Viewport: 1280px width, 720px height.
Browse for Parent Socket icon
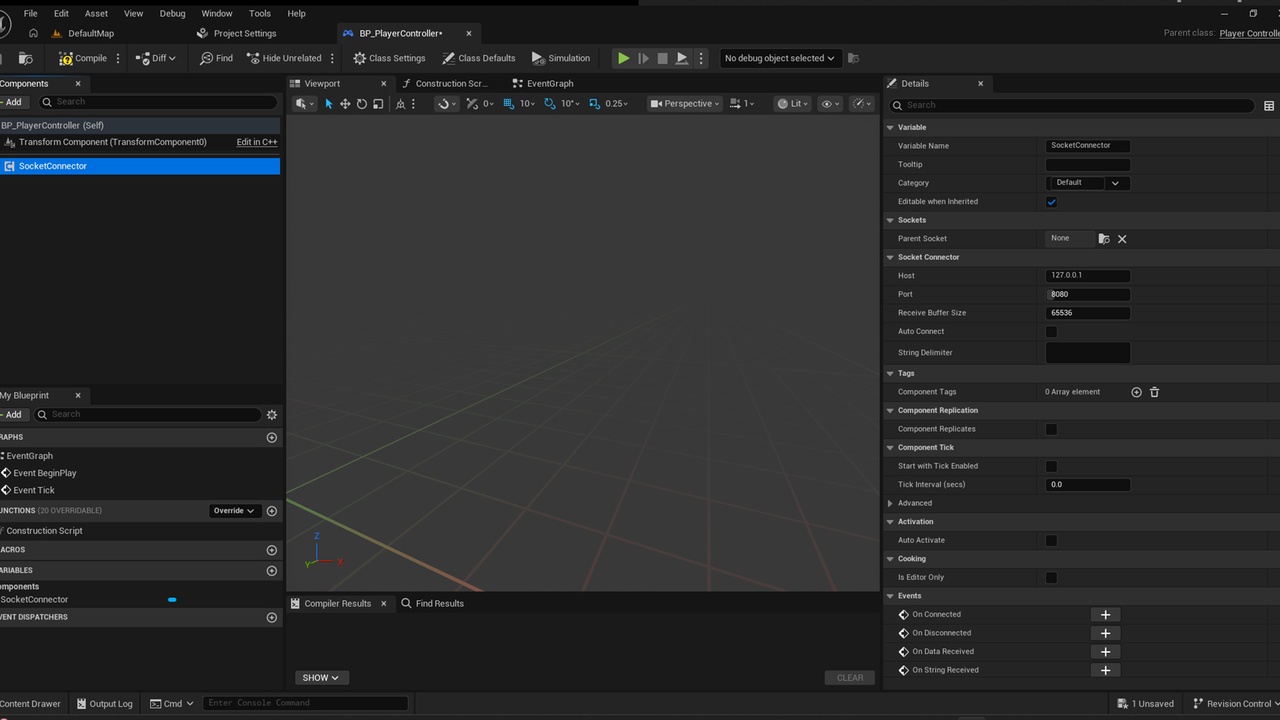[x=1104, y=239]
